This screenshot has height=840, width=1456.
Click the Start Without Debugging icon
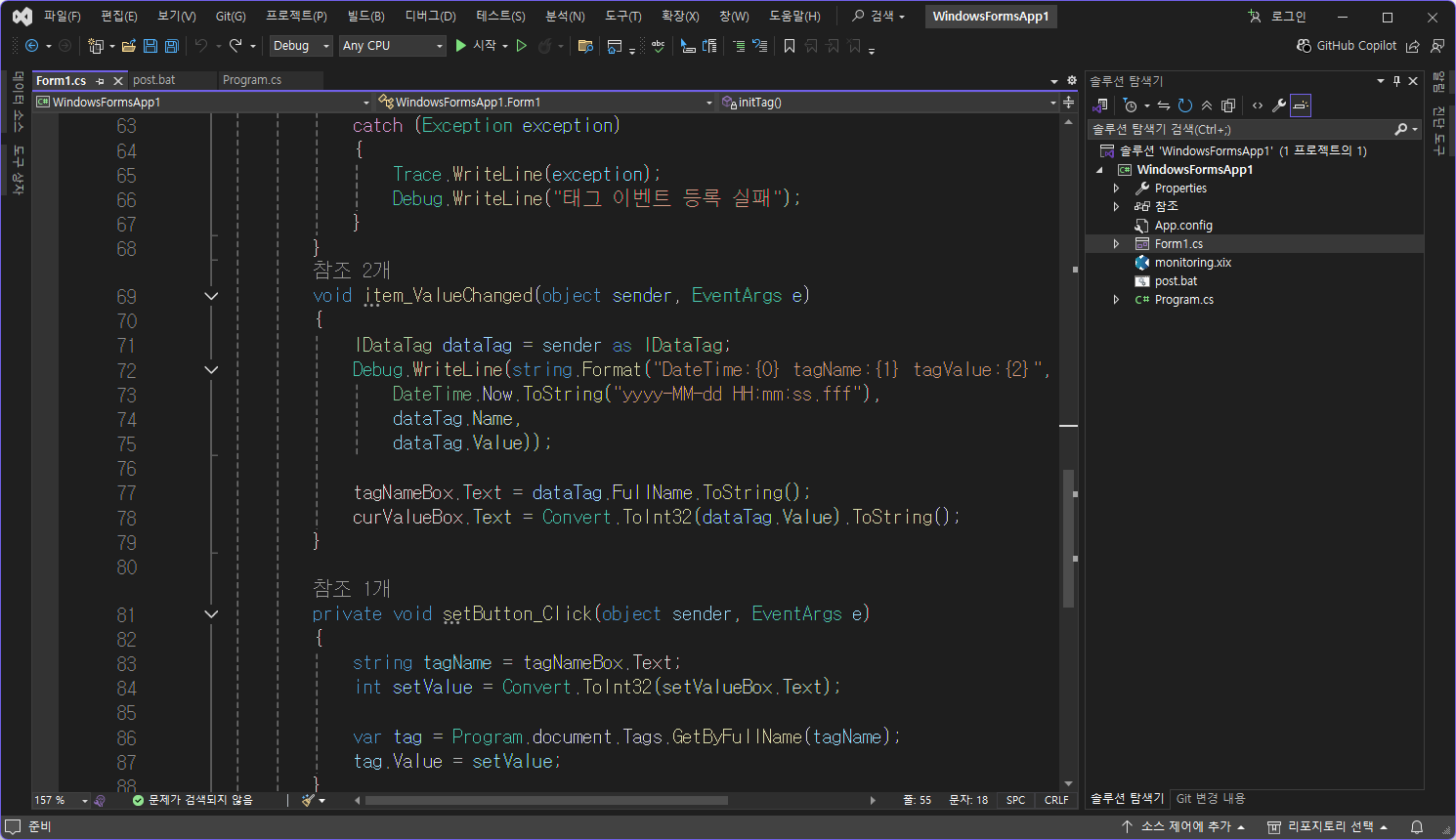522,46
